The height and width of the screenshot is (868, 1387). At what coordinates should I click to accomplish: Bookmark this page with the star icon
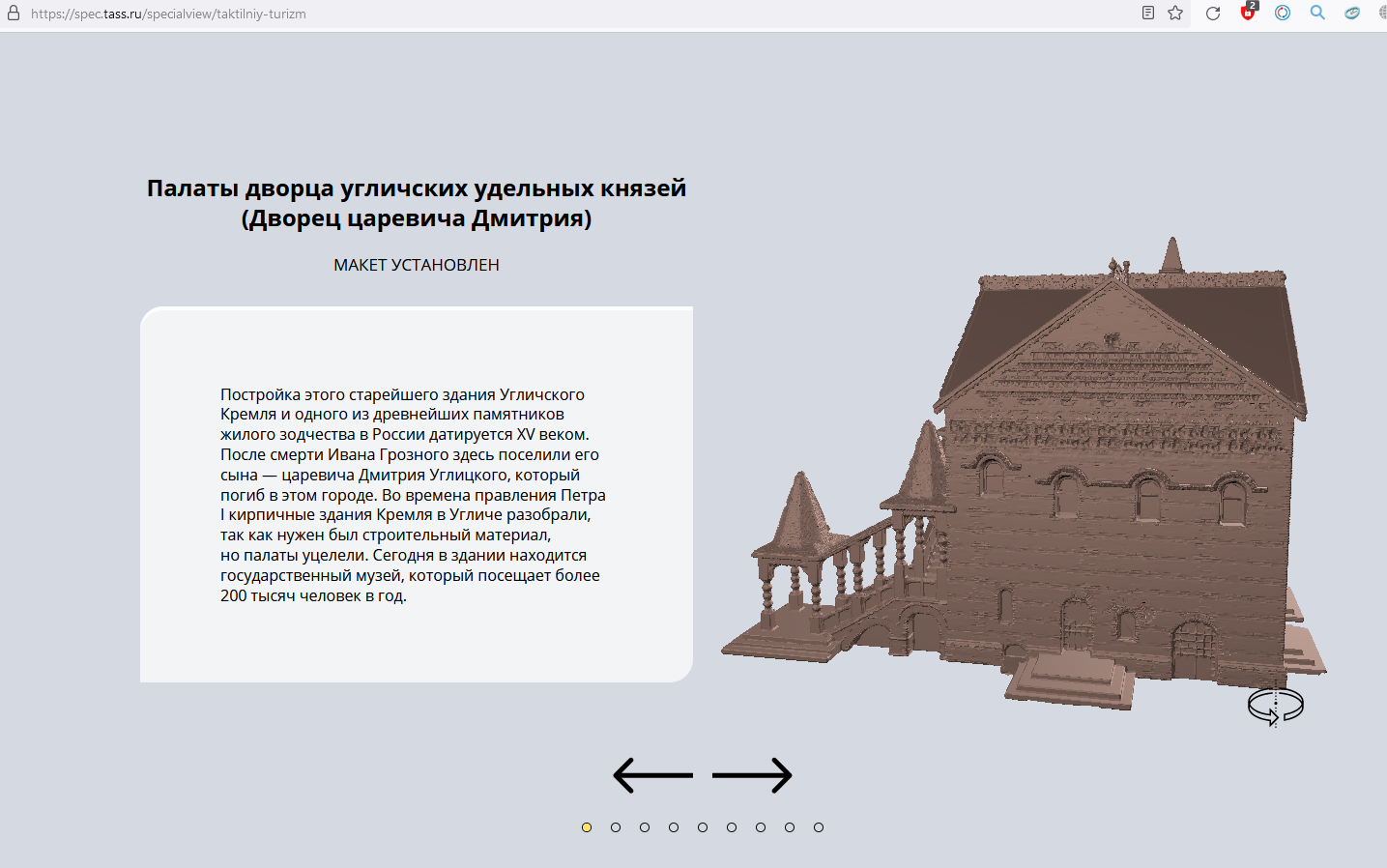1175,13
